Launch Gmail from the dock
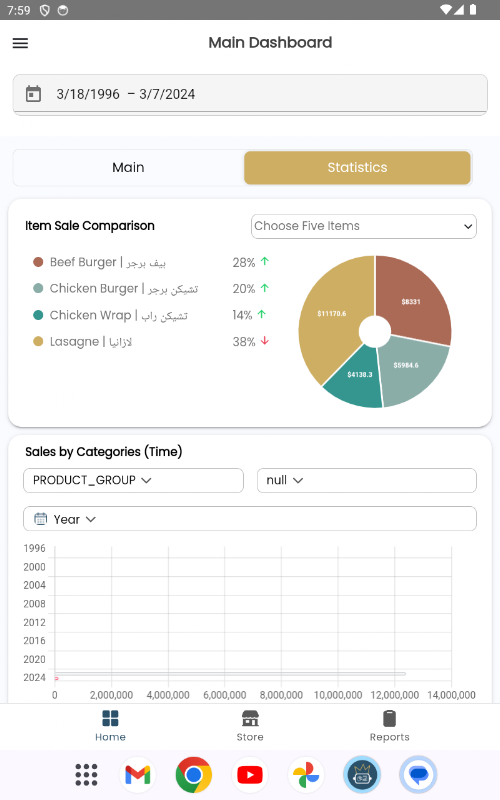Screen dimensions: 500x800 tap(138, 775)
